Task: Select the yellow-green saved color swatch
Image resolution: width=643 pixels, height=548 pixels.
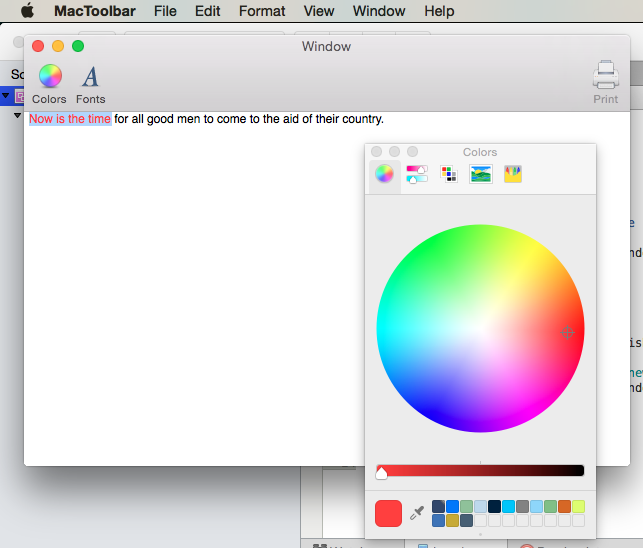Action: (579, 507)
